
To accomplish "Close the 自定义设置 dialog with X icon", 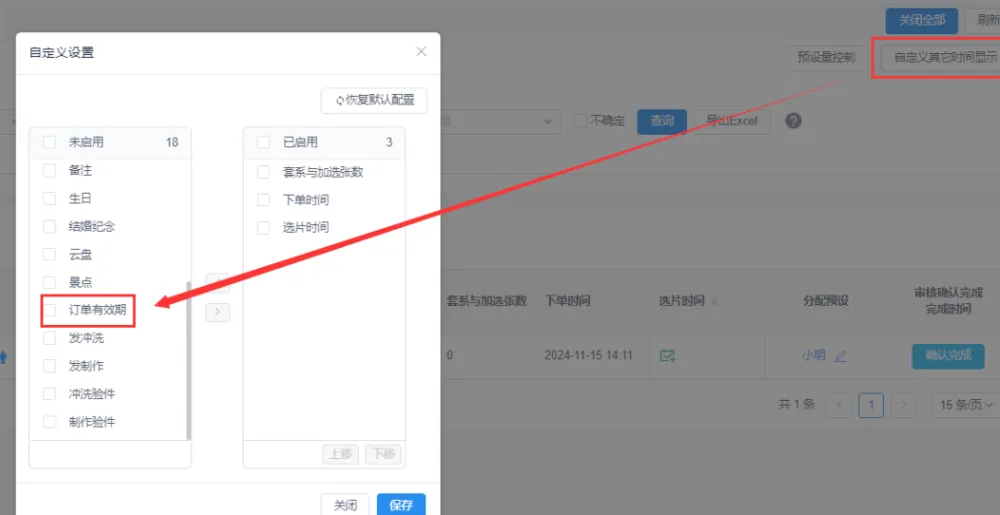I will [421, 51].
